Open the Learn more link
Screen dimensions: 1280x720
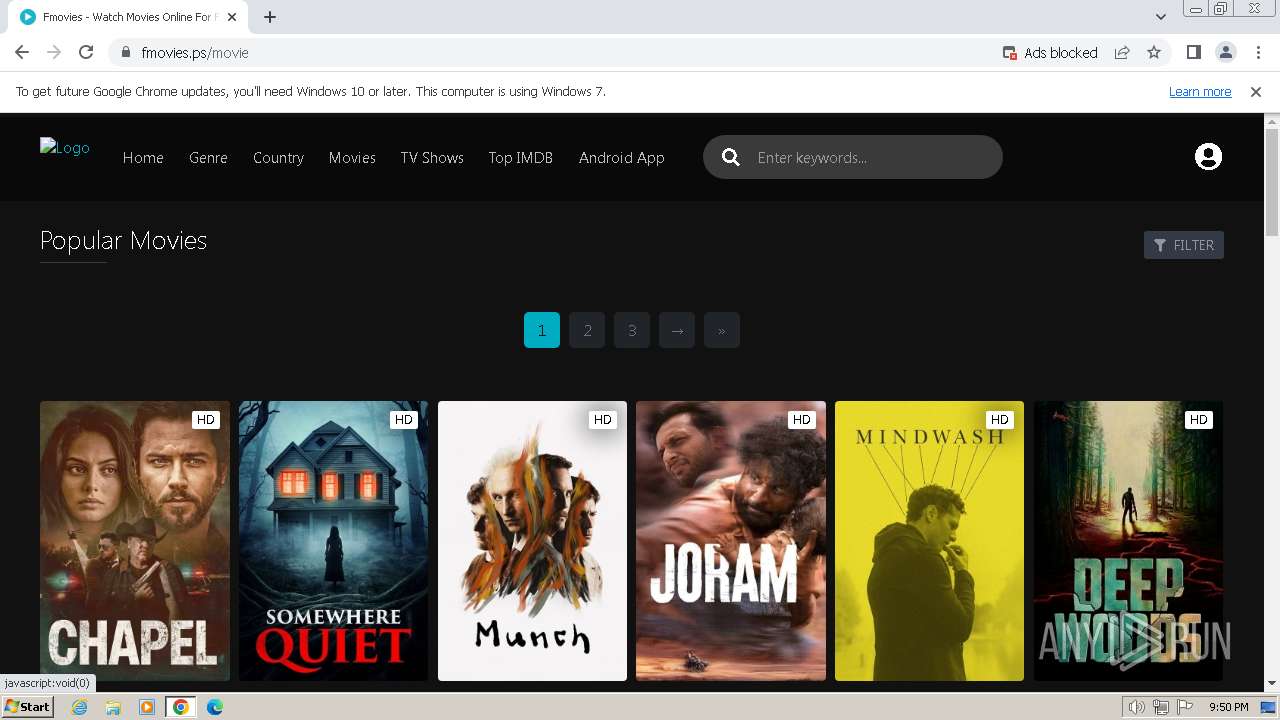pos(1200,91)
